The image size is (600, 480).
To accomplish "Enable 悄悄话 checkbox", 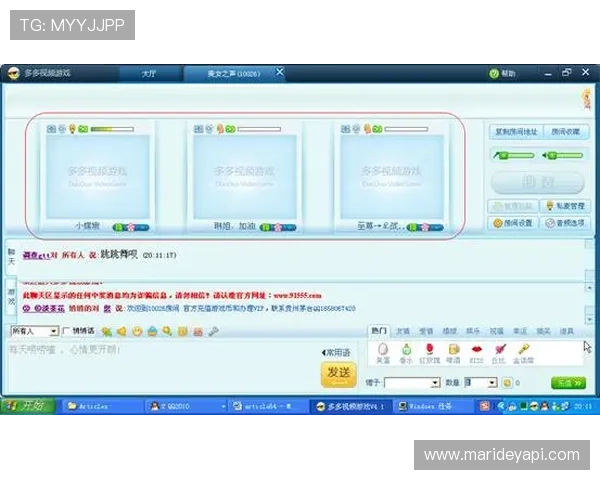I will click(66, 331).
